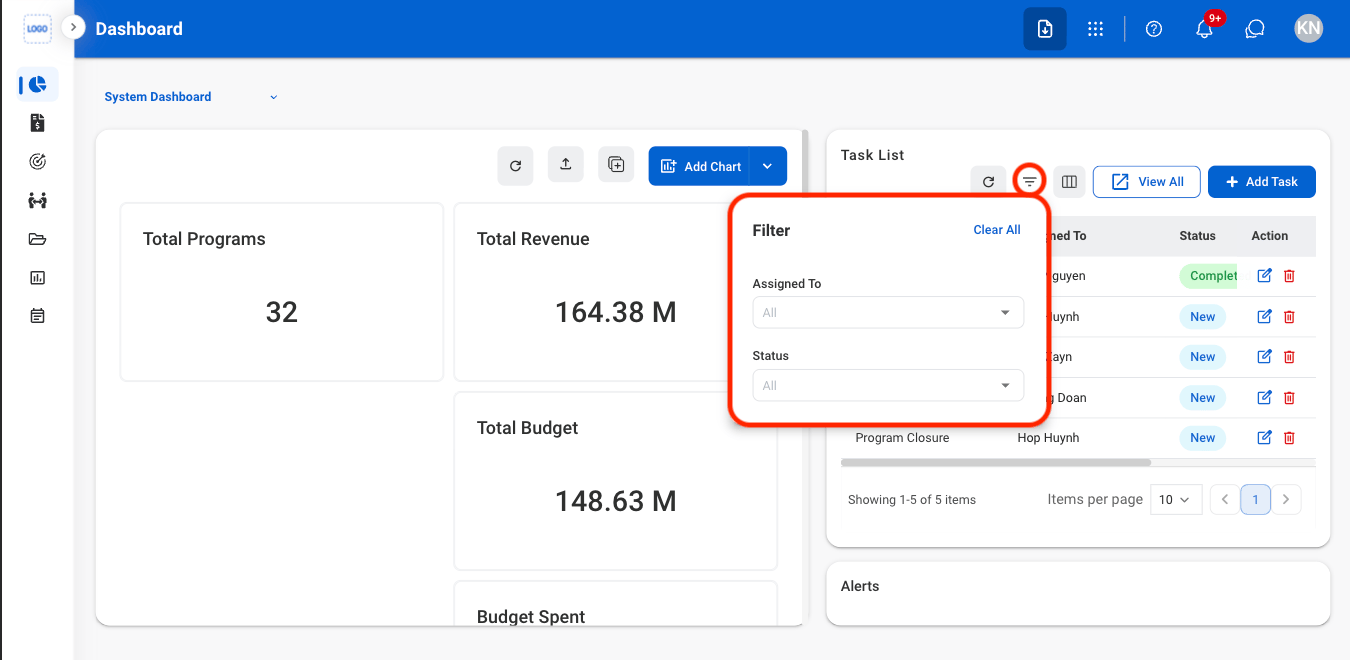The width and height of the screenshot is (1350, 660).
Task: Select page 1 in pagination
Action: click(1255, 499)
